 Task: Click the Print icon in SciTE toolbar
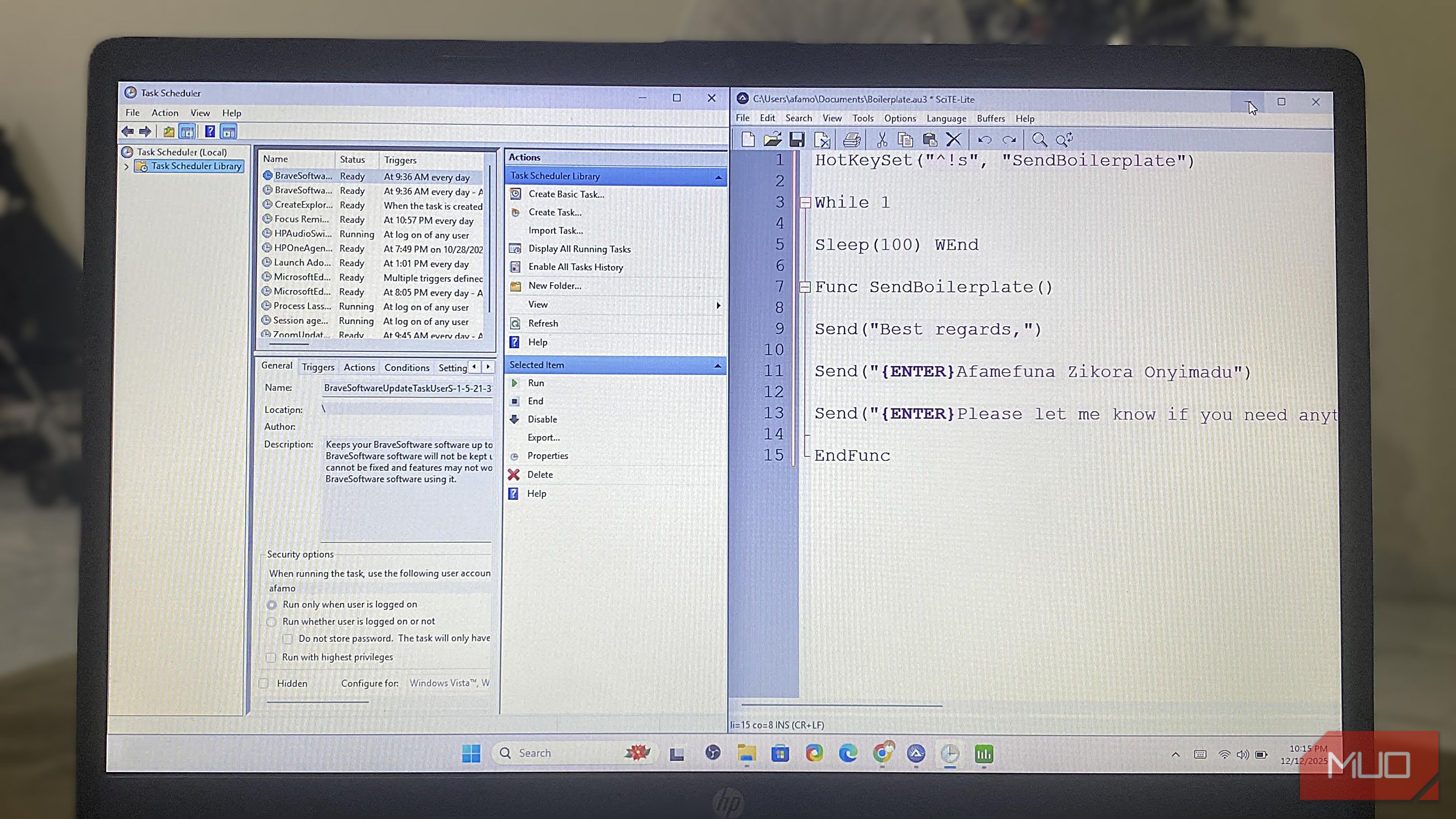point(851,140)
